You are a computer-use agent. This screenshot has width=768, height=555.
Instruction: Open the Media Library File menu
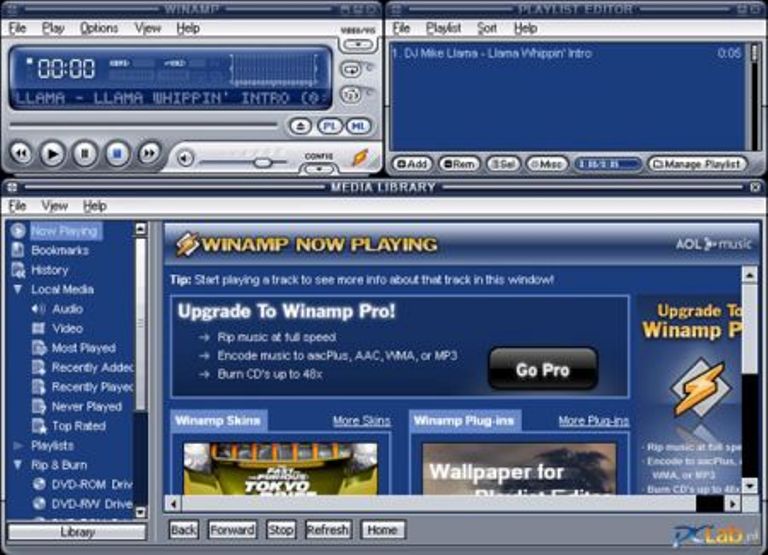(17, 206)
